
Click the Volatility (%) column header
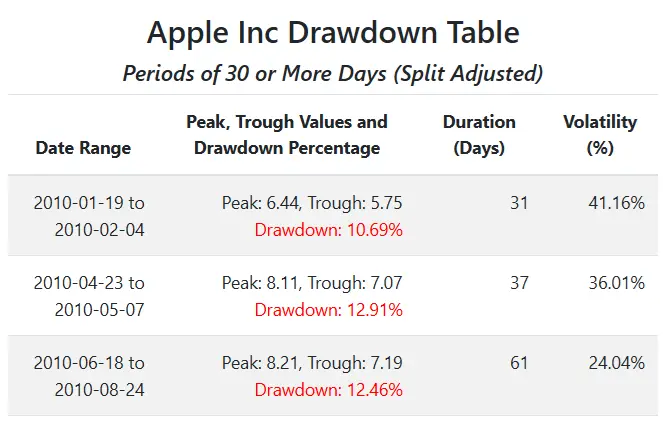pos(600,135)
